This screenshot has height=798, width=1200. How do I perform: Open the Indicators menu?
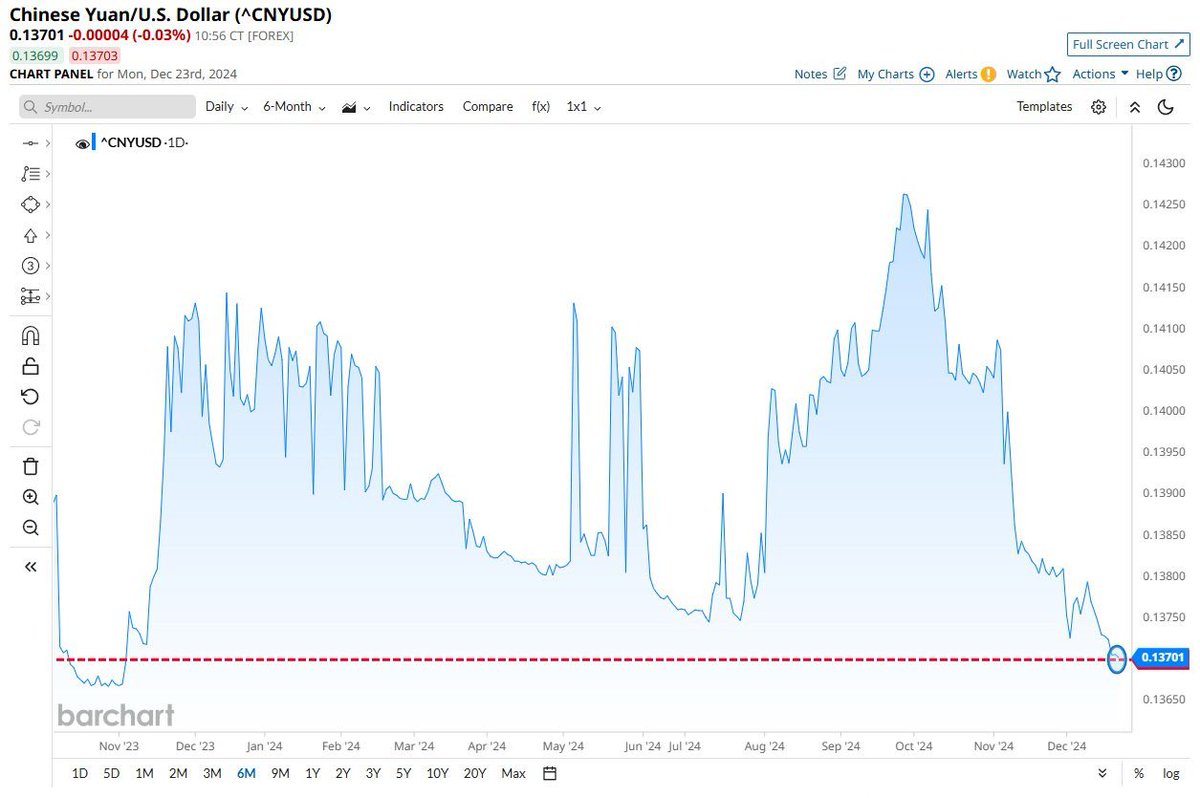tap(416, 107)
